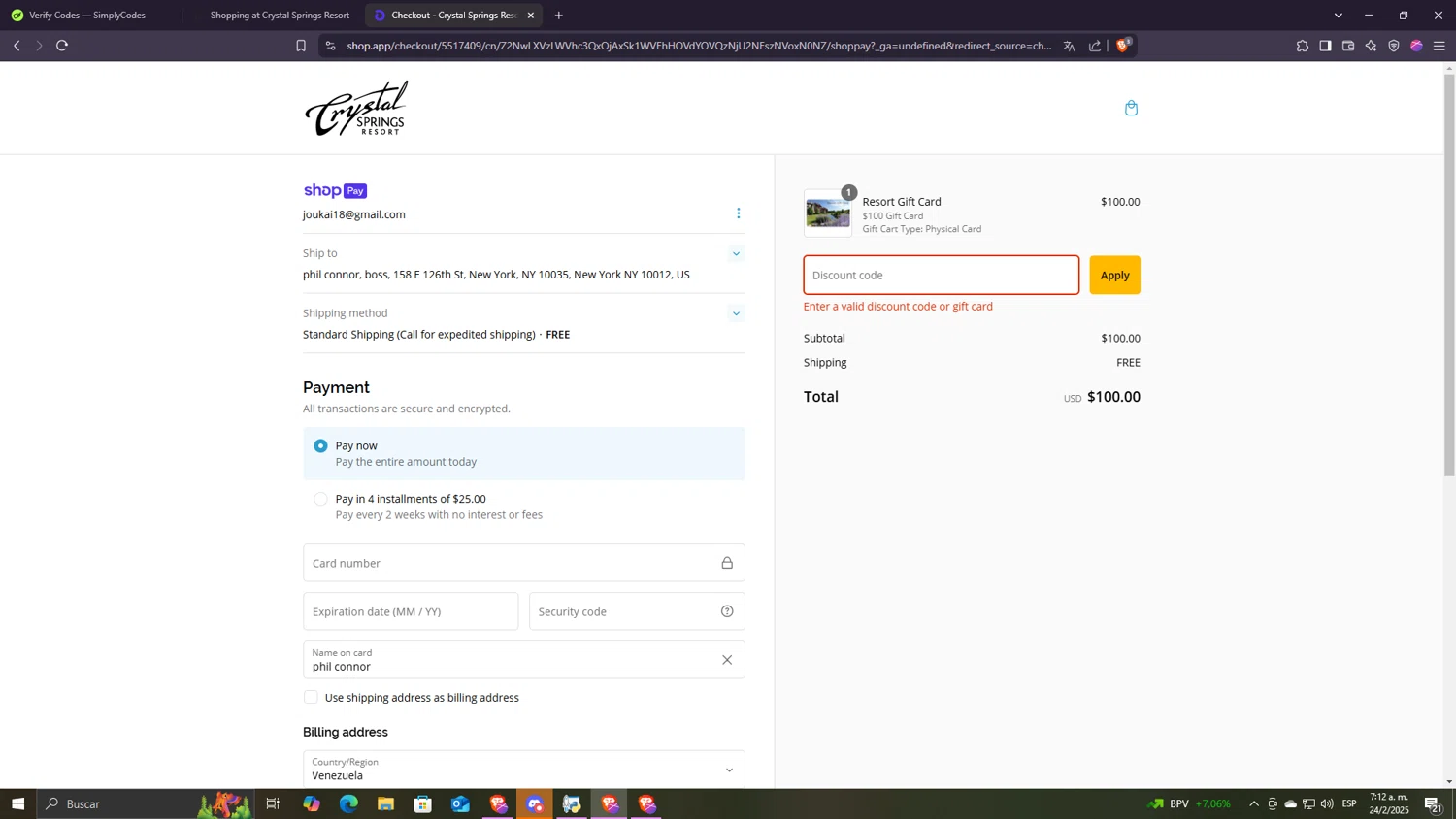Open the Copilot taskbar icon
The height and width of the screenshot is (819, 1456).
311,803
